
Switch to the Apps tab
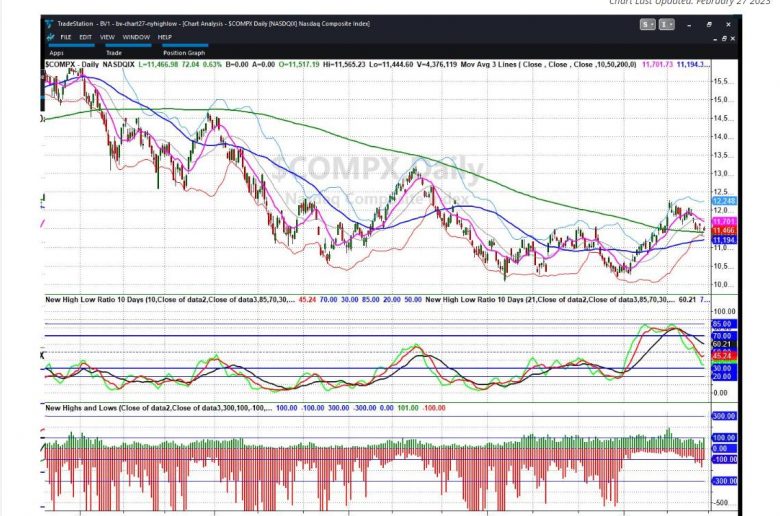point(56,53)
